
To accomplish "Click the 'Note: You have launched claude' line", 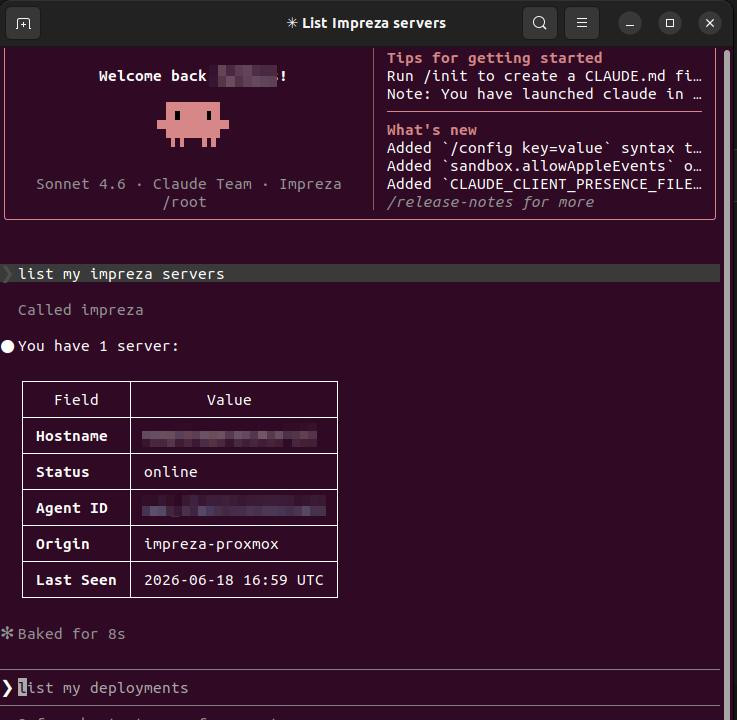I will point(544,94).
